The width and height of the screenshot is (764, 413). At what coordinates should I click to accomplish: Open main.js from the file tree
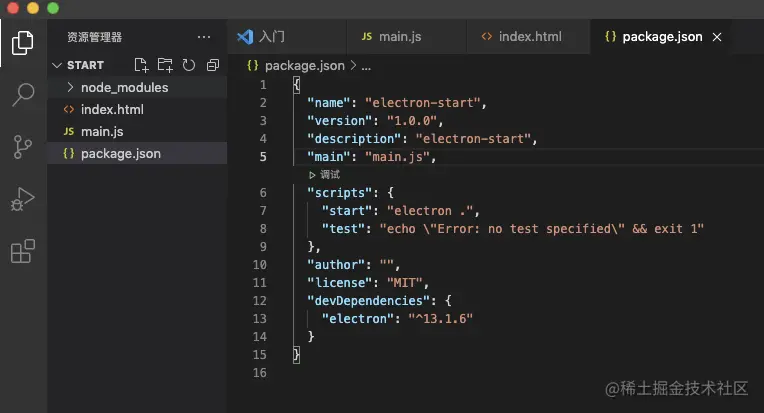(137, 131)
